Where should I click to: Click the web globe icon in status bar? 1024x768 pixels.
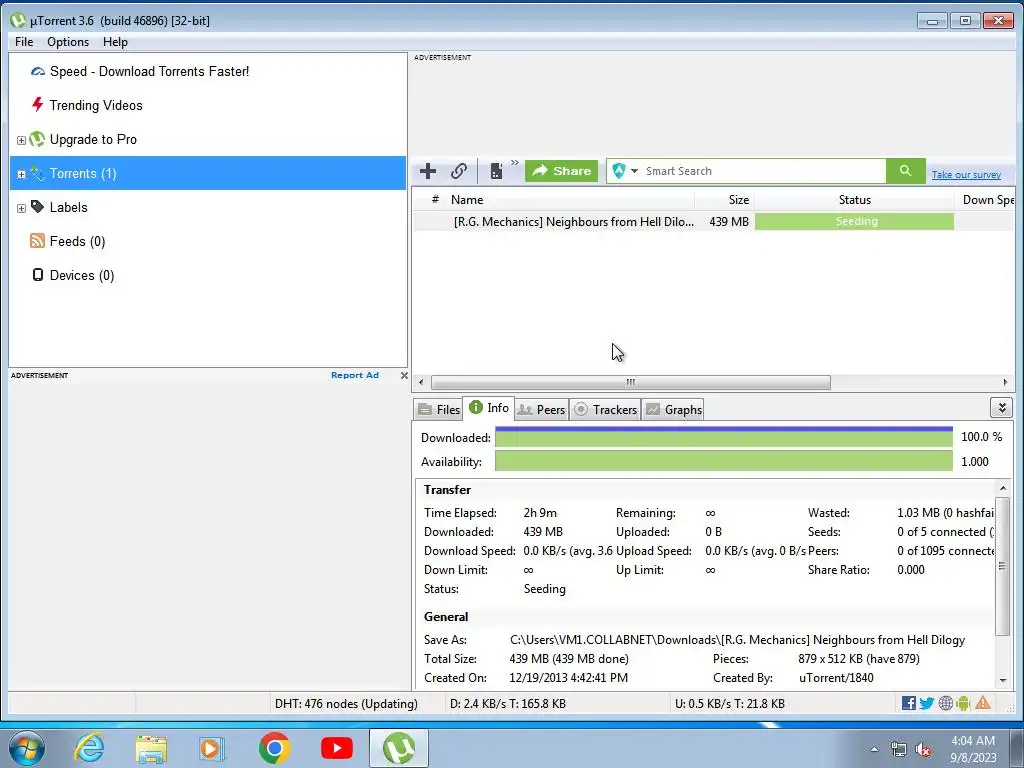945,703
